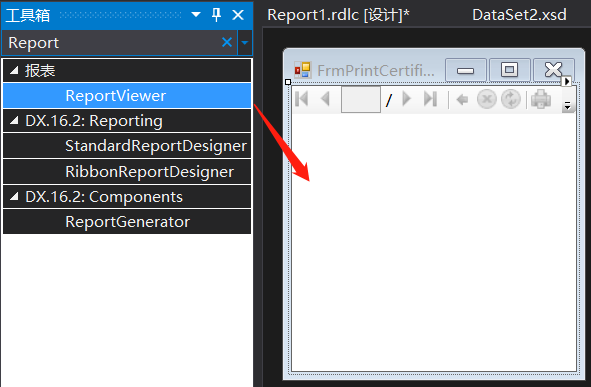Close the FrmPrintCertifi form
Screen dimensions: 591x387
click(x=553, y=70)
